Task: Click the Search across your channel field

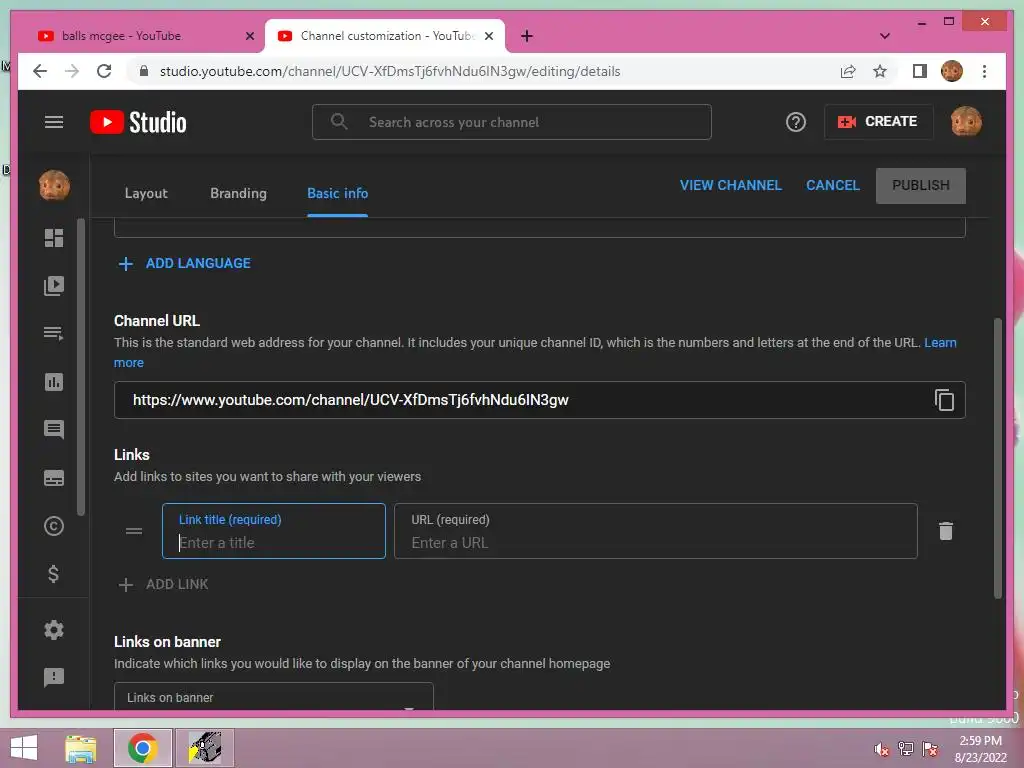Action: pyautogui.click(x=511, y=122)
